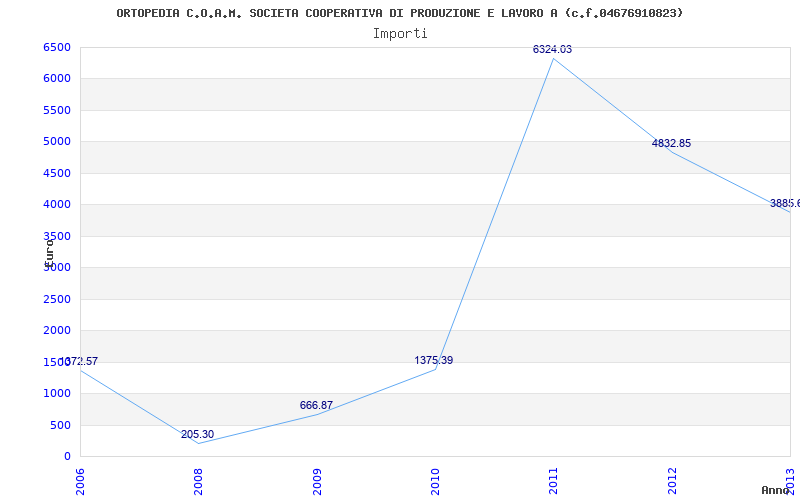Viewport: 800px width, 500px height.
Task: Click the 0 y-axis tick label
Action: pos(67,456)
